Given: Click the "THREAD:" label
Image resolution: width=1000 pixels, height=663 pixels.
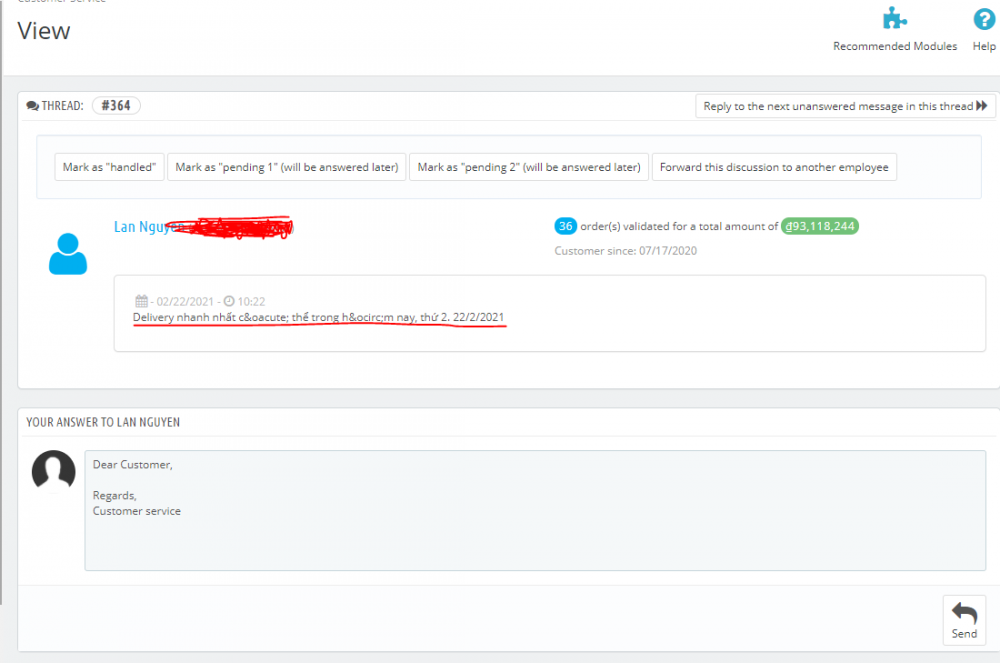Looking at the screenshot, I should [62, 106].
